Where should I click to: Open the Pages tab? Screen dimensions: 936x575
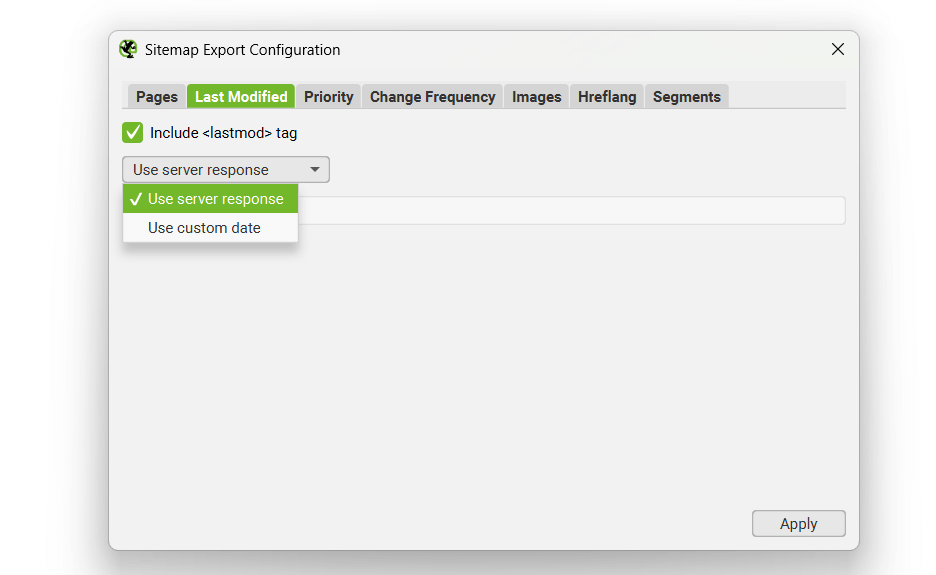[156, 97]
